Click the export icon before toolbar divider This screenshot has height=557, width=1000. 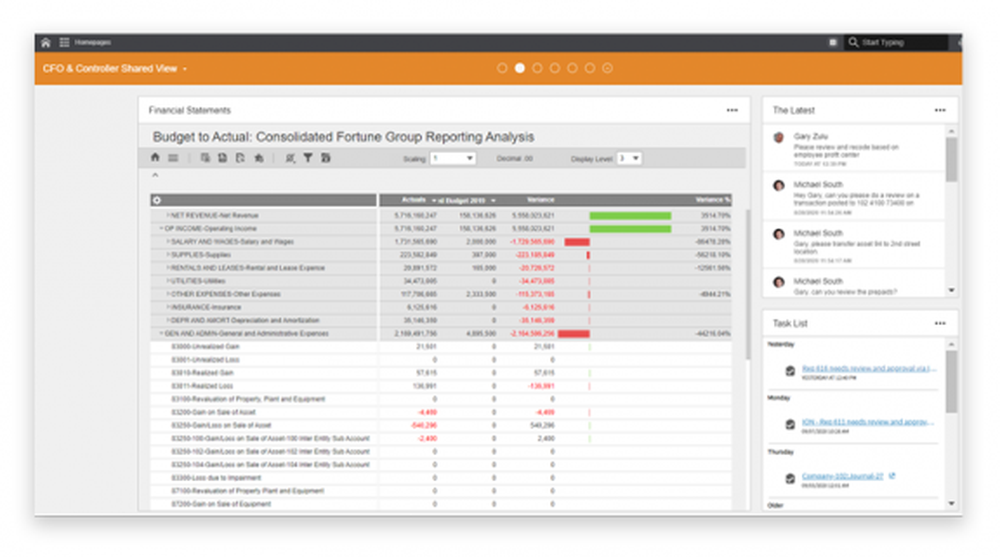click(258, 158)
